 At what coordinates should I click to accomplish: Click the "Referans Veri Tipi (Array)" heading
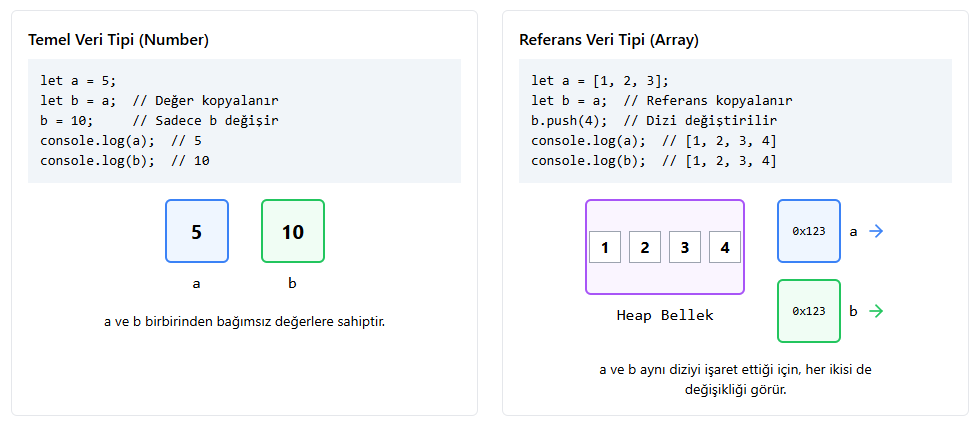(x=609, y=41)
